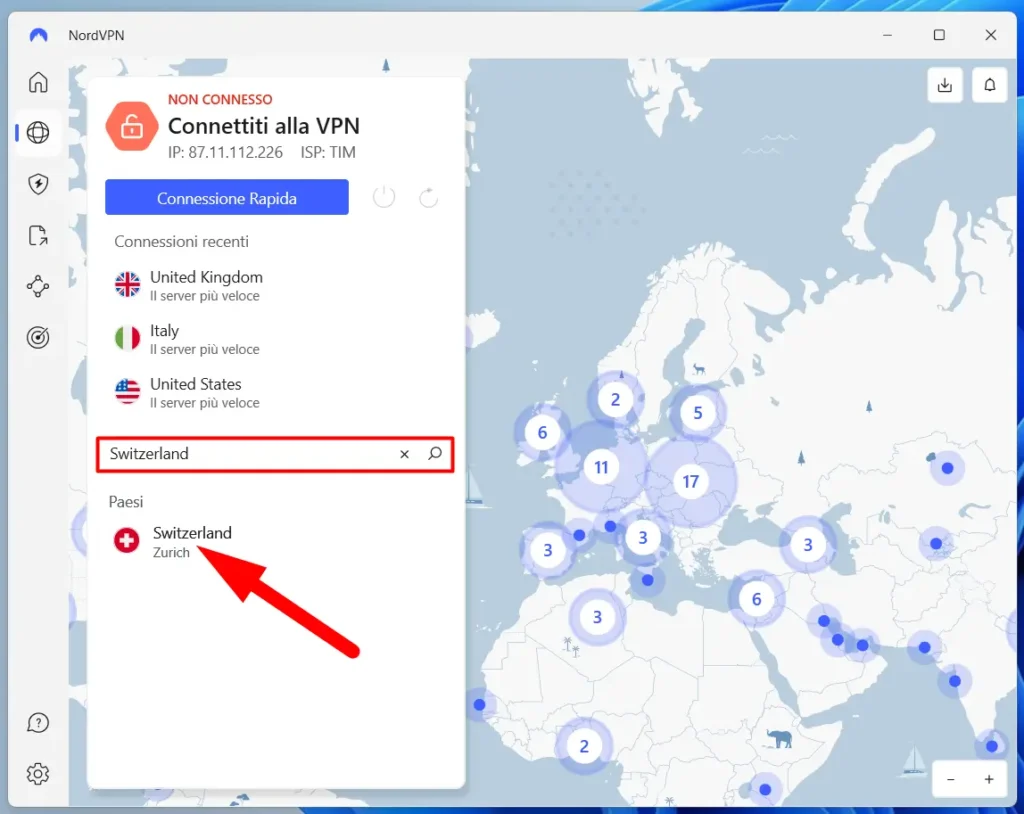The width and height of the screenshot is (1024, 814).
Task: Click the download icon at top right
Action: [944, 85]
